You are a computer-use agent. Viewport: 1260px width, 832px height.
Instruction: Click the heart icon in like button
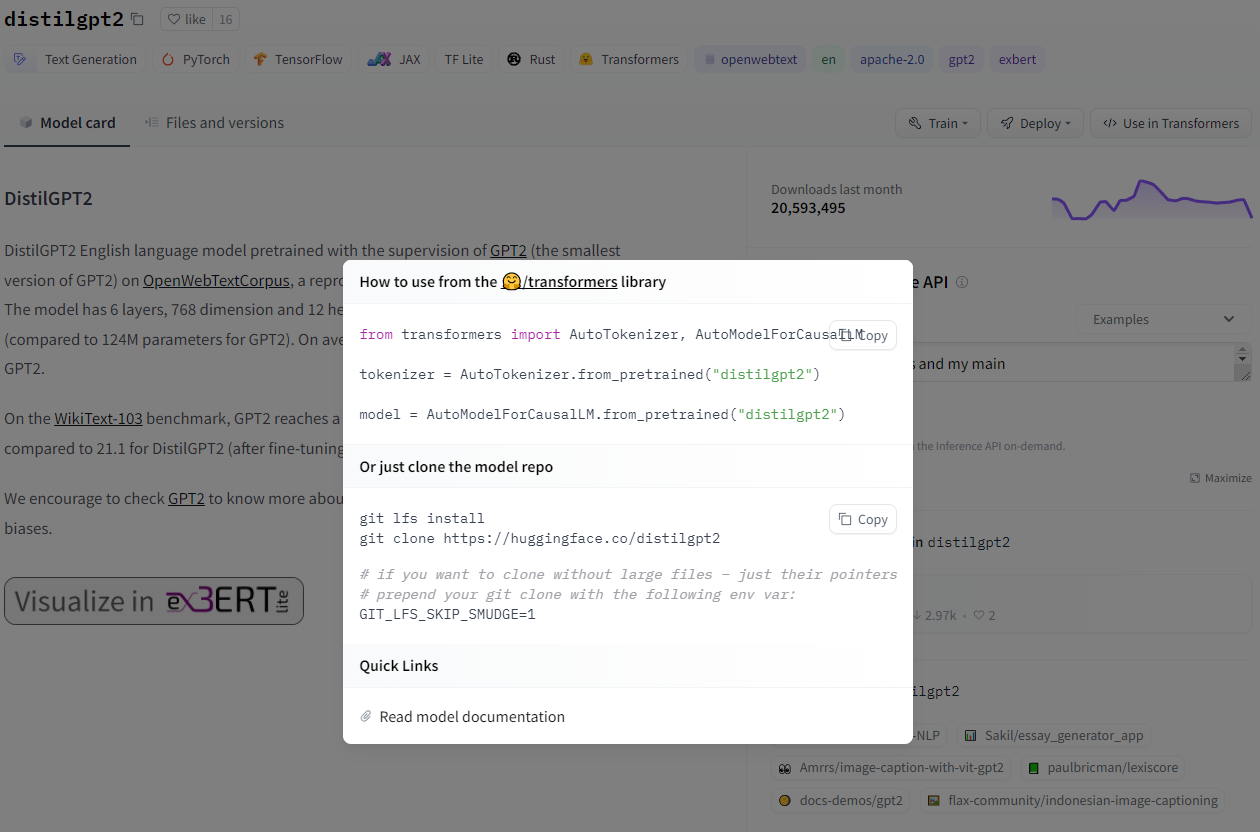[174, 19]
